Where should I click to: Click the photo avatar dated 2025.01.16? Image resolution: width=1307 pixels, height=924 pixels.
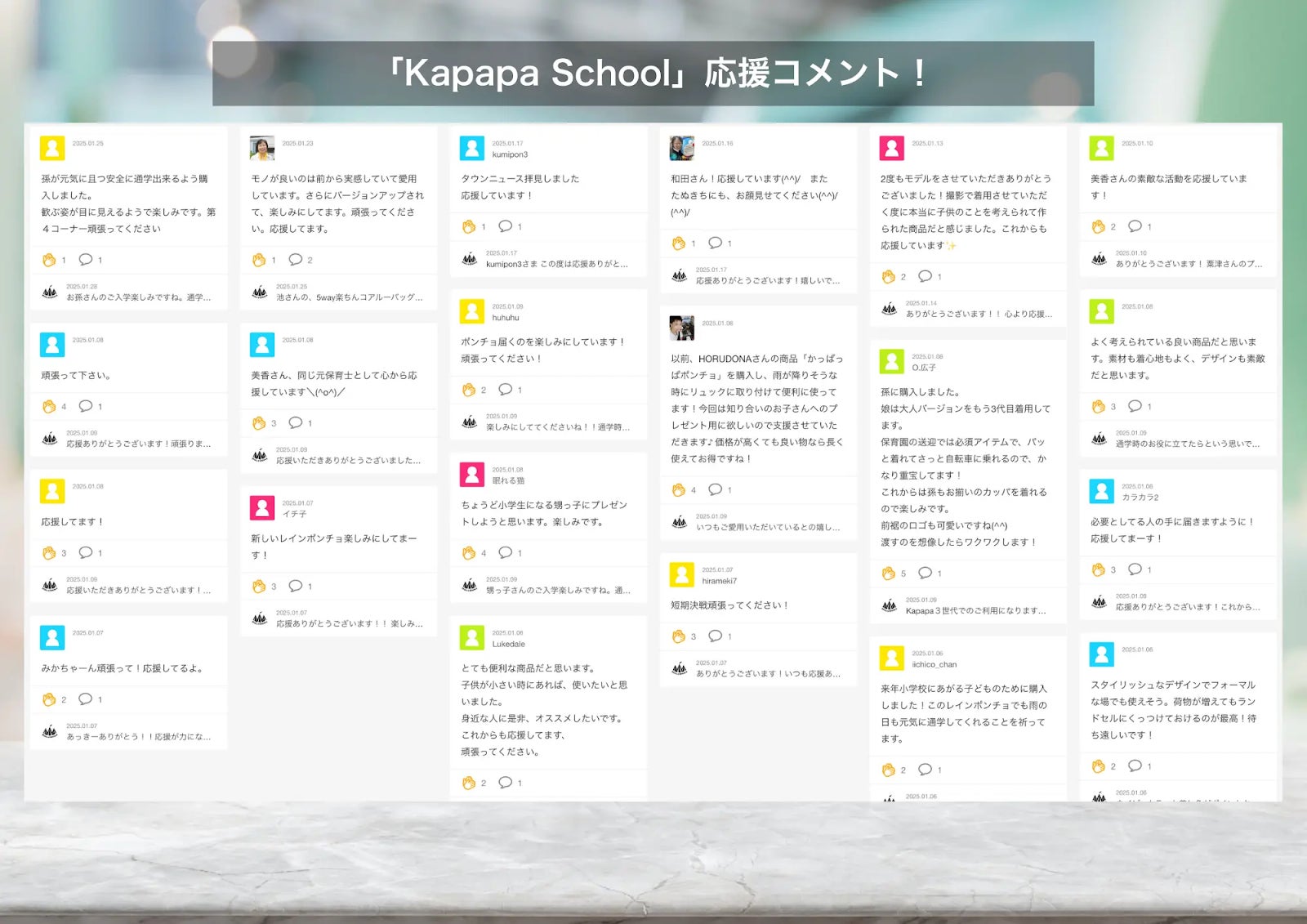coord(682,148)
